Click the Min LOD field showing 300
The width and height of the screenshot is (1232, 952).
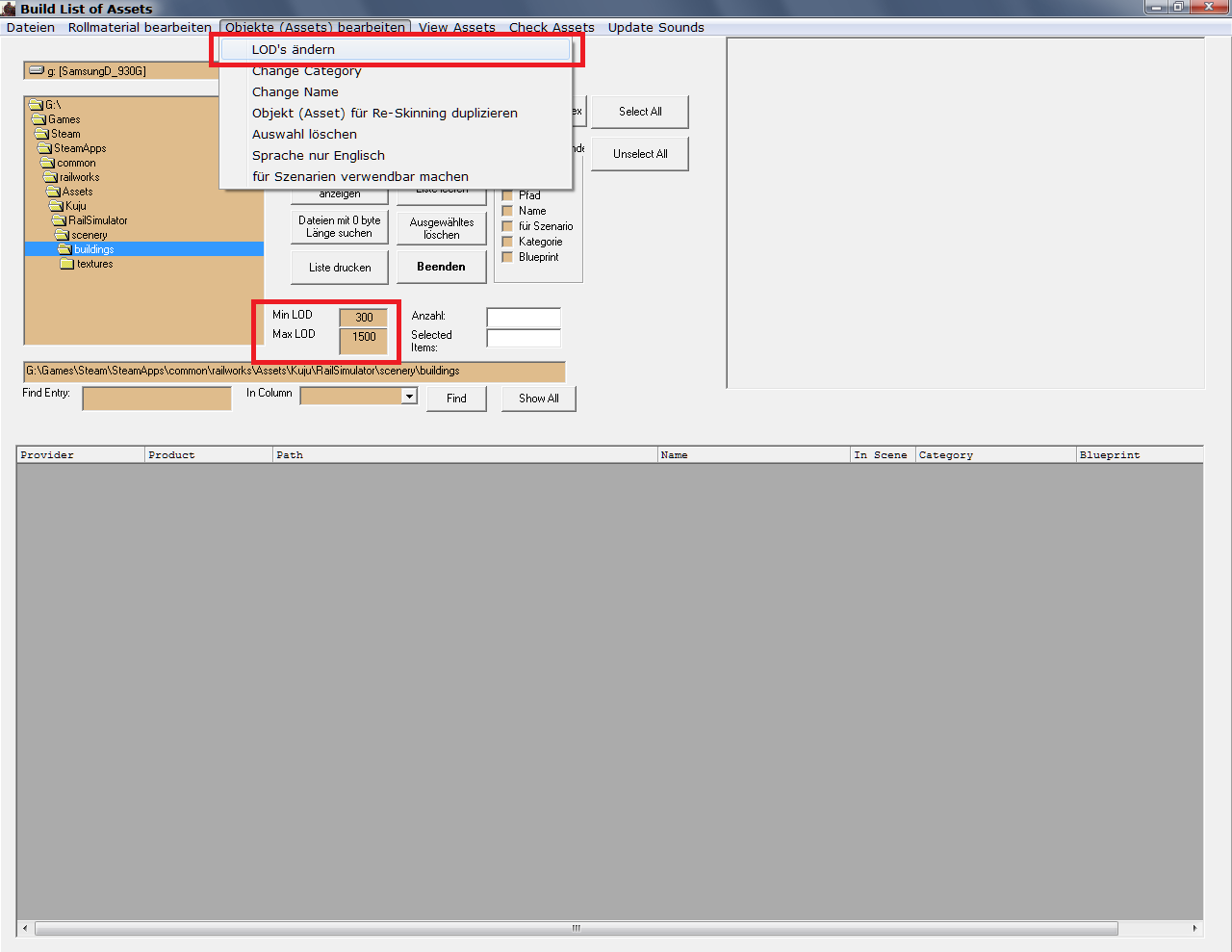pyautogui.click(x=364, y=317)
